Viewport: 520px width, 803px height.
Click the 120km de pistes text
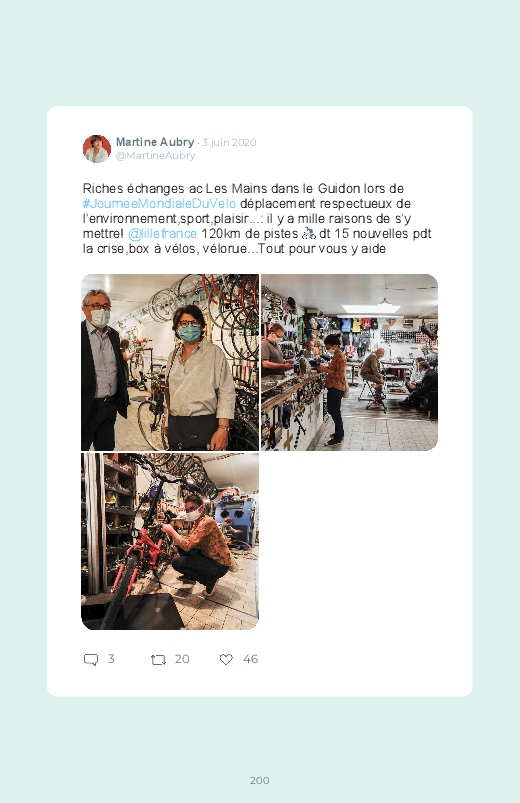tap(249, 234)
